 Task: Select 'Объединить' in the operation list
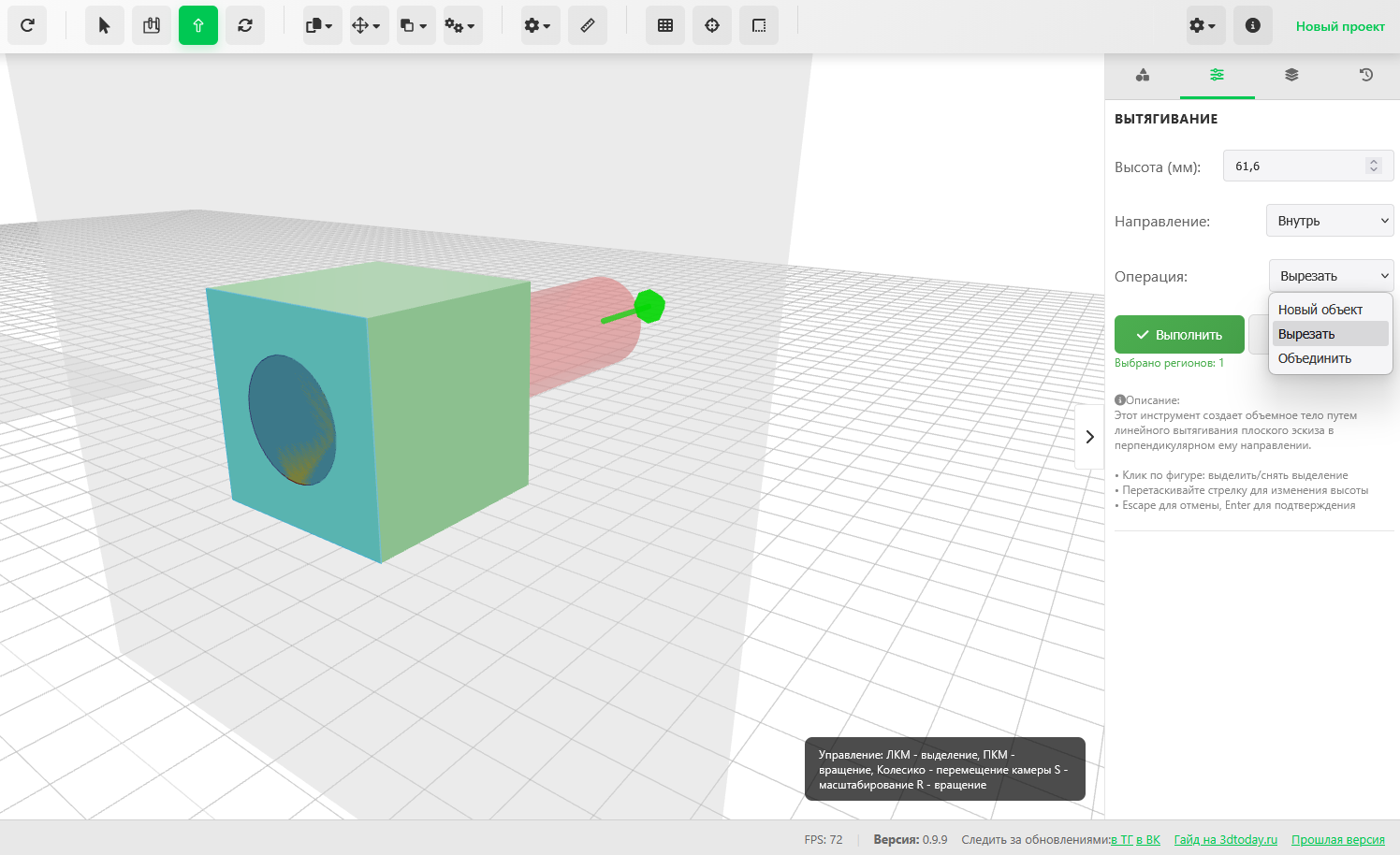click(x=1314, y=358)
